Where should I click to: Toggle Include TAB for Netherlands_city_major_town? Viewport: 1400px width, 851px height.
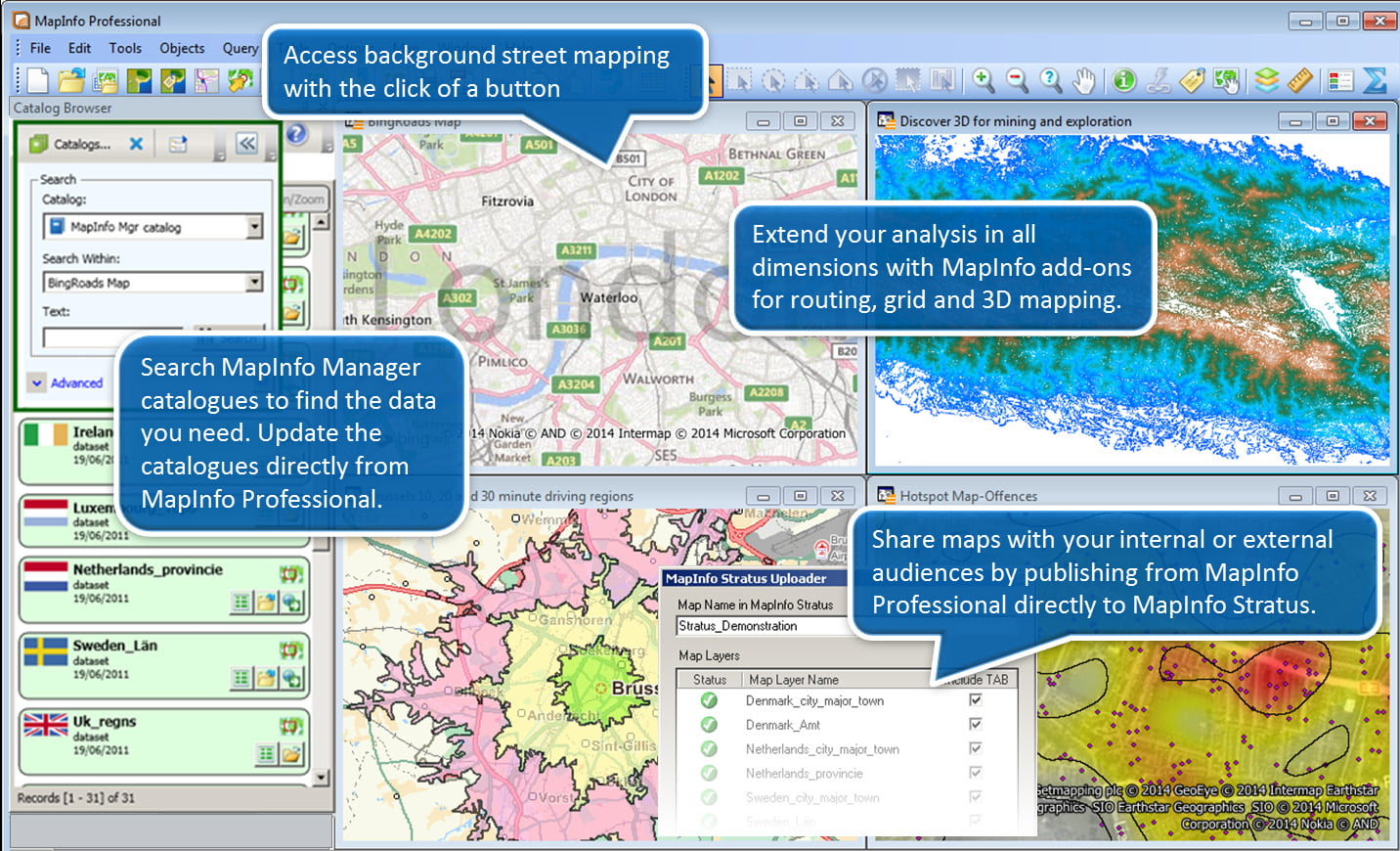pos(975,748)
